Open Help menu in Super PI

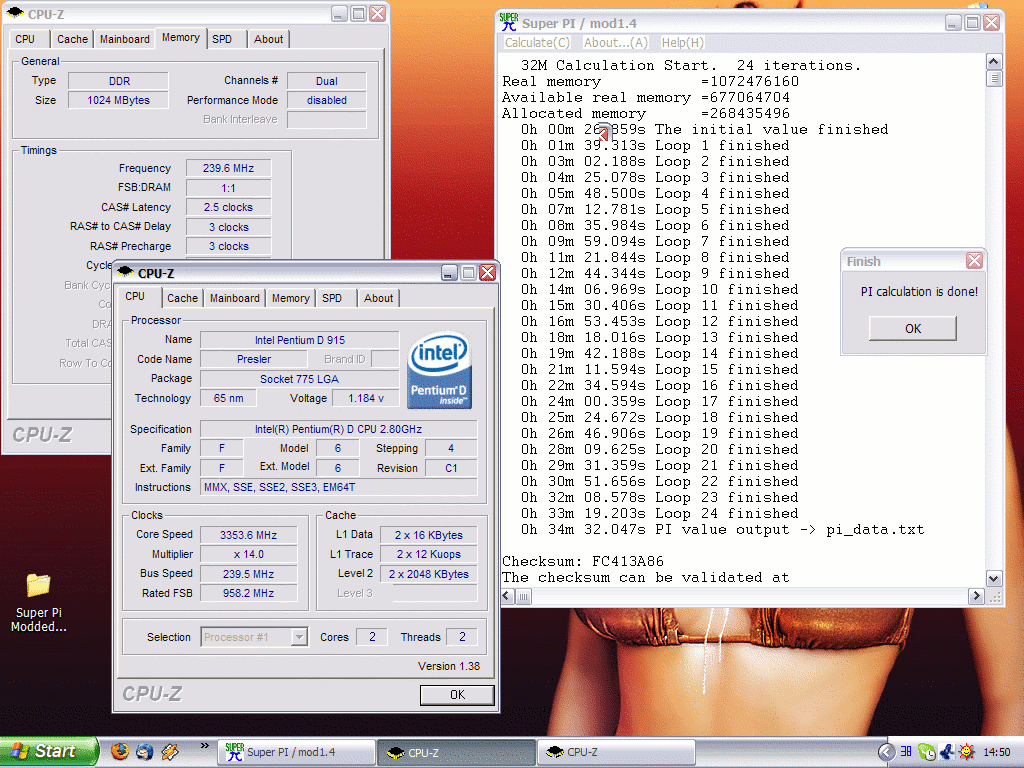[x=682, y=42]
